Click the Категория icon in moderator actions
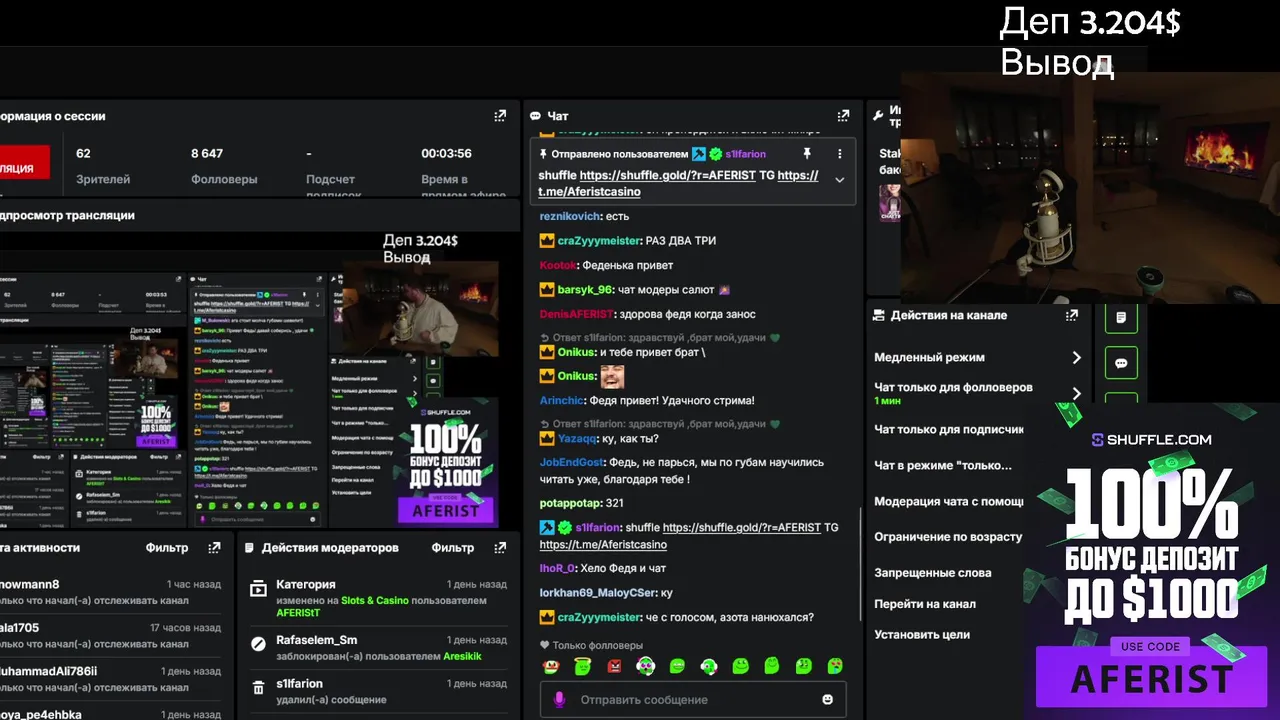 [x=258, y=587]
